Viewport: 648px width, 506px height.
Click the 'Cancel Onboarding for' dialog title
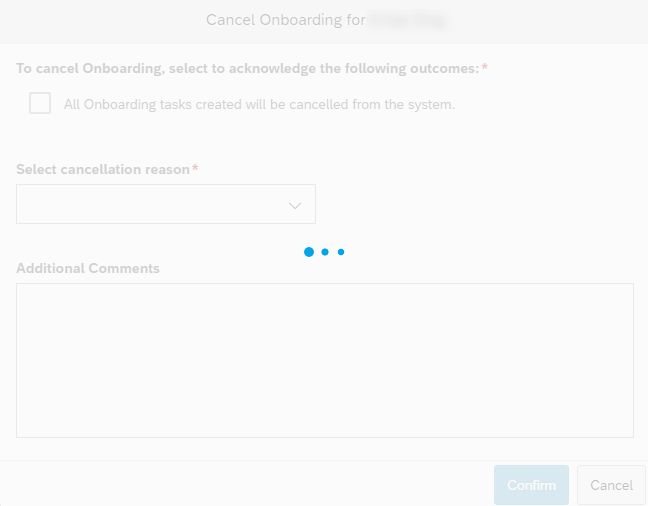[x=286, y=20]
